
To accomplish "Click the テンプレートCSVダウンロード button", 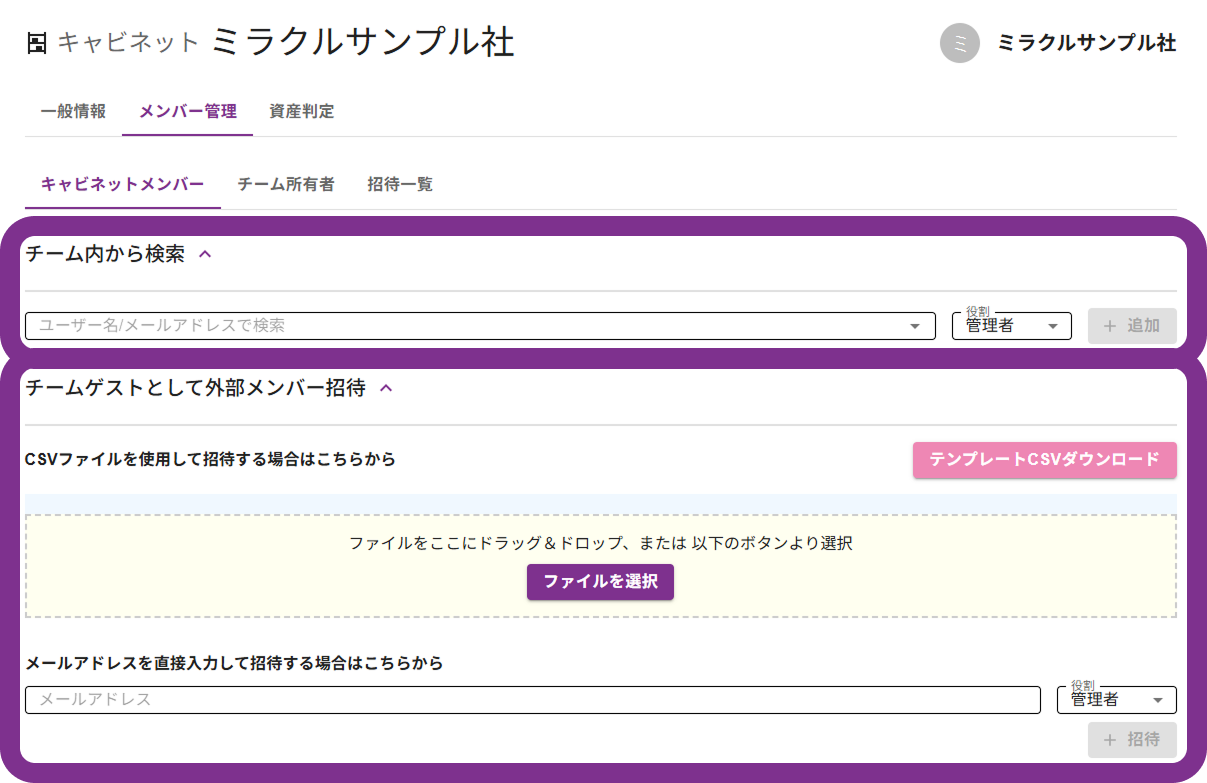I will point(1044,459).
